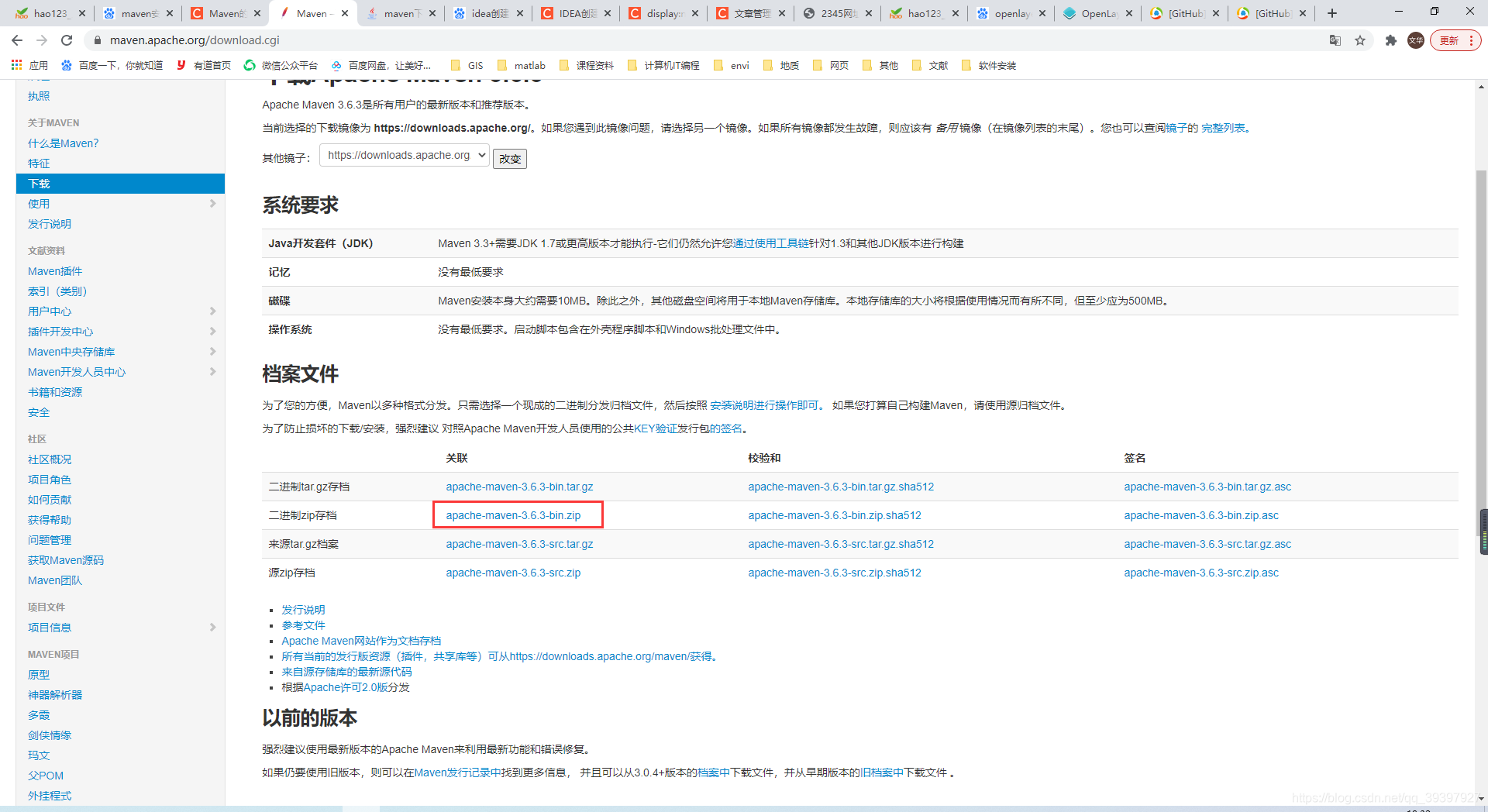The height and width of the screenshot is (812, 1488).
Task: Open 什么是Maven? sidebar link
Action: tap(64, 143)
